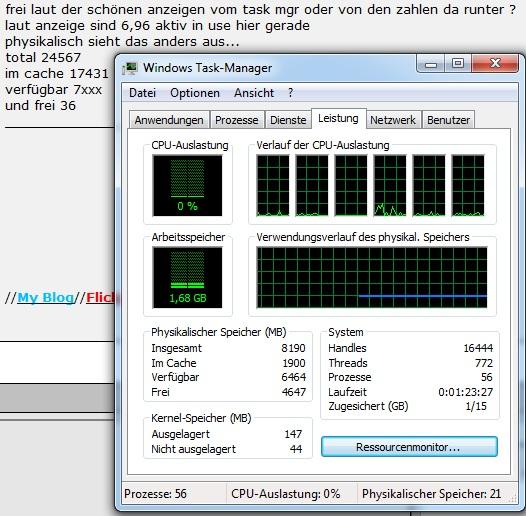
Task: Click the forum text 'und frei 36'
Action: 41,106
